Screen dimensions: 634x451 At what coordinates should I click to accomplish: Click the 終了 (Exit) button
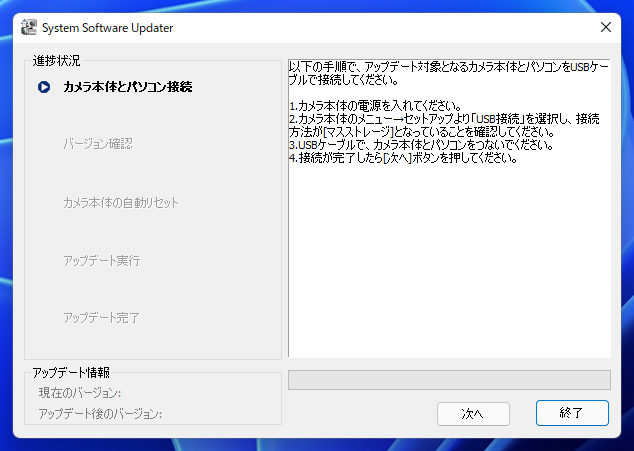[x=572, y=413]
